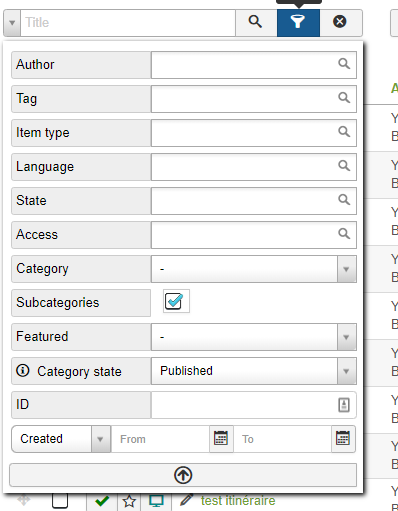
Task: Open the Category state Published dropdown
Action: [254, 371]
